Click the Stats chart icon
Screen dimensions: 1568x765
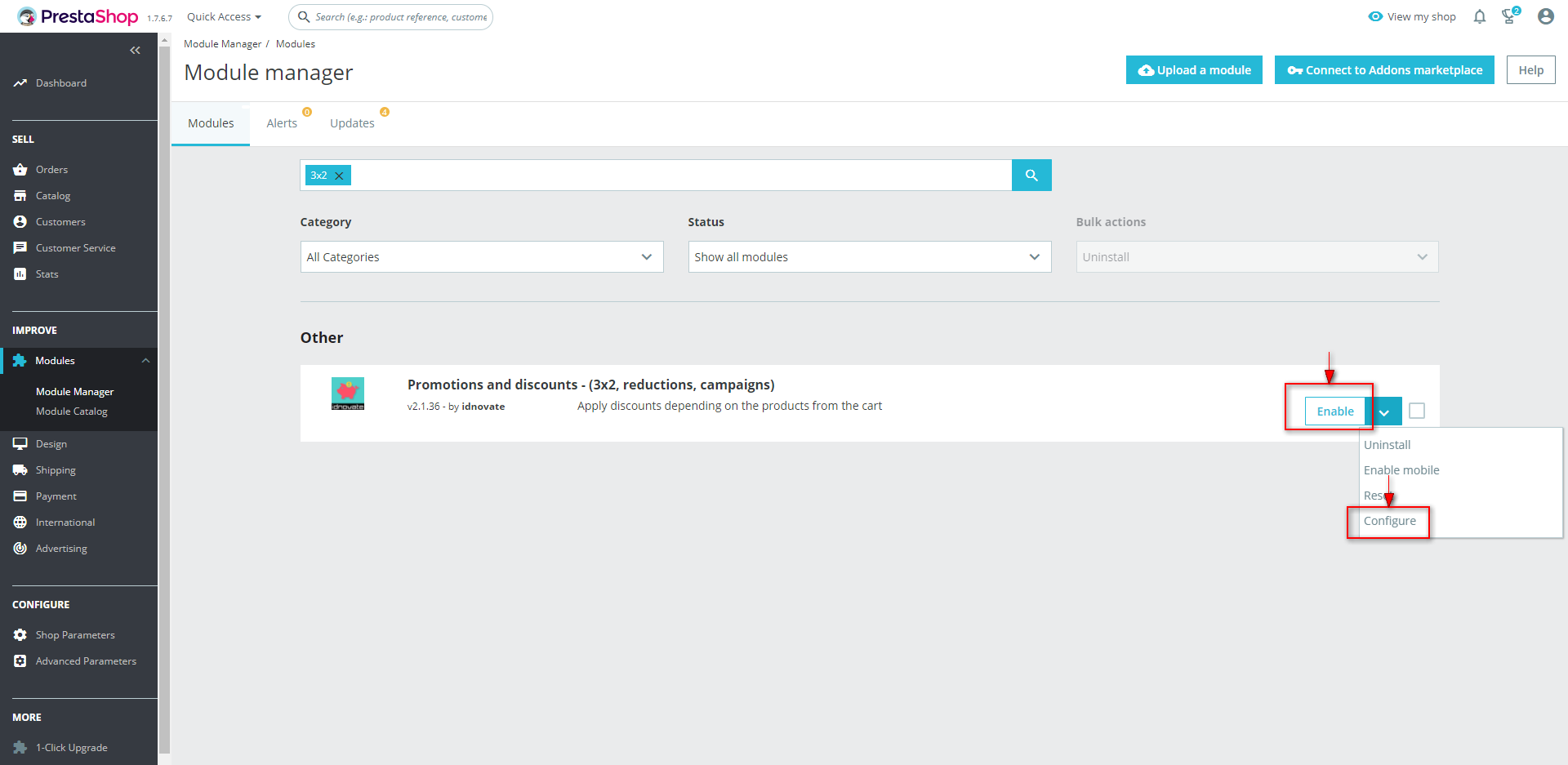point(20,274)
